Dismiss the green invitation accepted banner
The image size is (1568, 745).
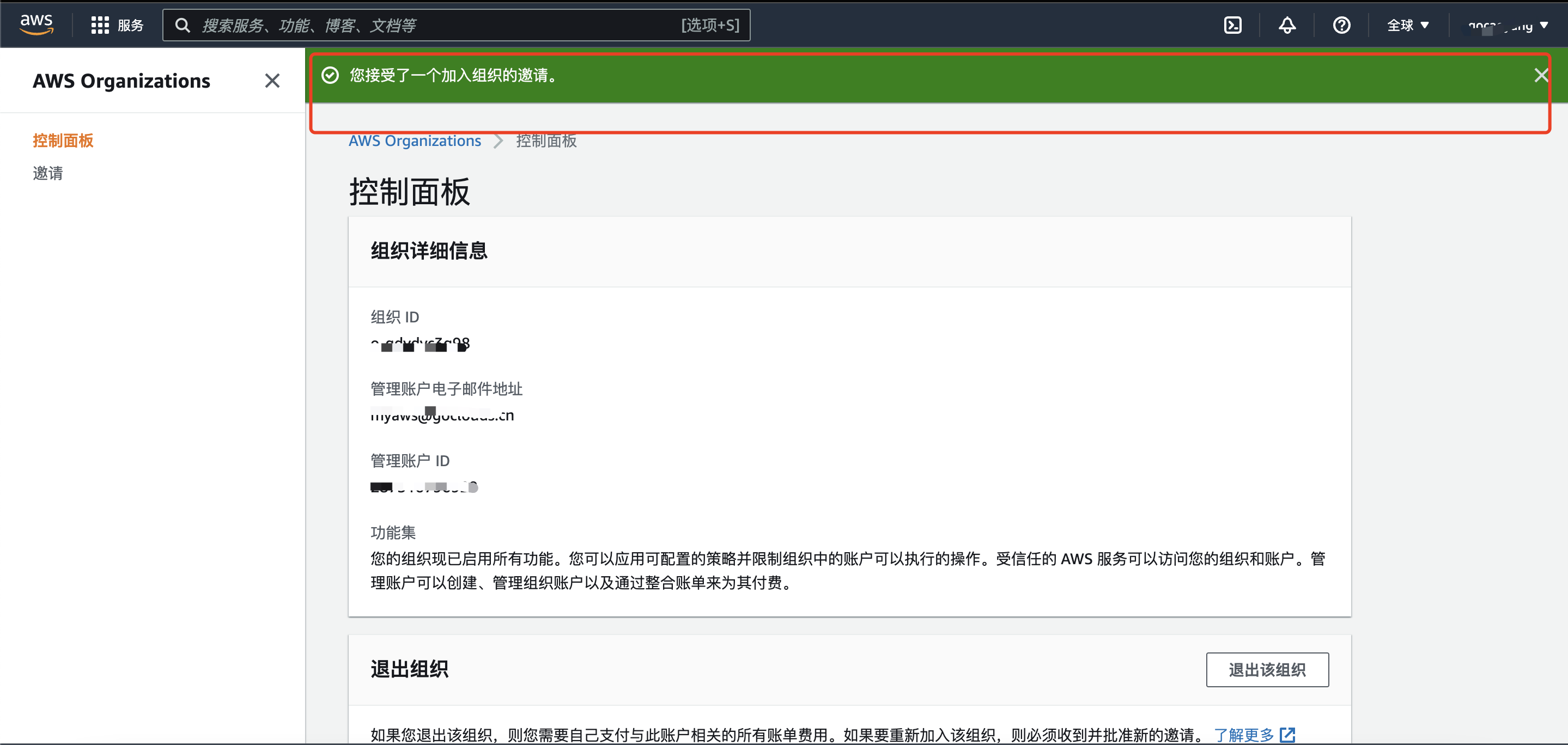point(1541,76)
